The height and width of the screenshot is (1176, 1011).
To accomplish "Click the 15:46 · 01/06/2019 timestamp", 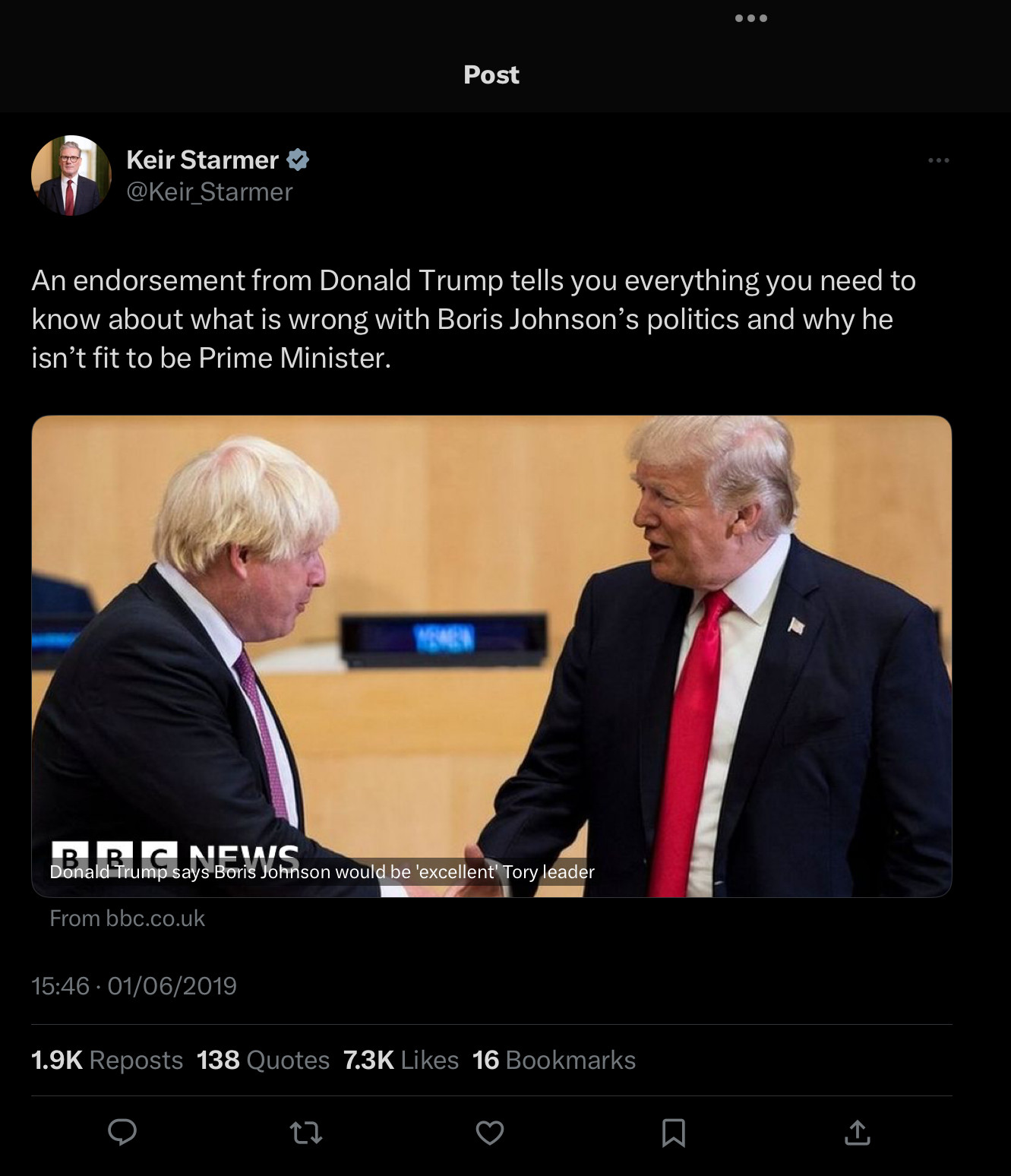I will click(134, 986).
